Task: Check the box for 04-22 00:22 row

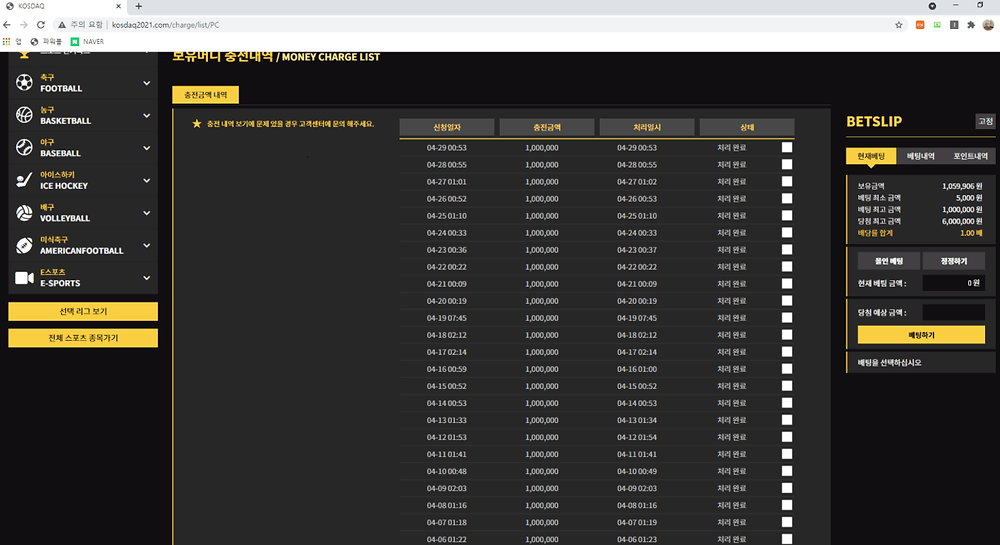Action: (787, 266)
